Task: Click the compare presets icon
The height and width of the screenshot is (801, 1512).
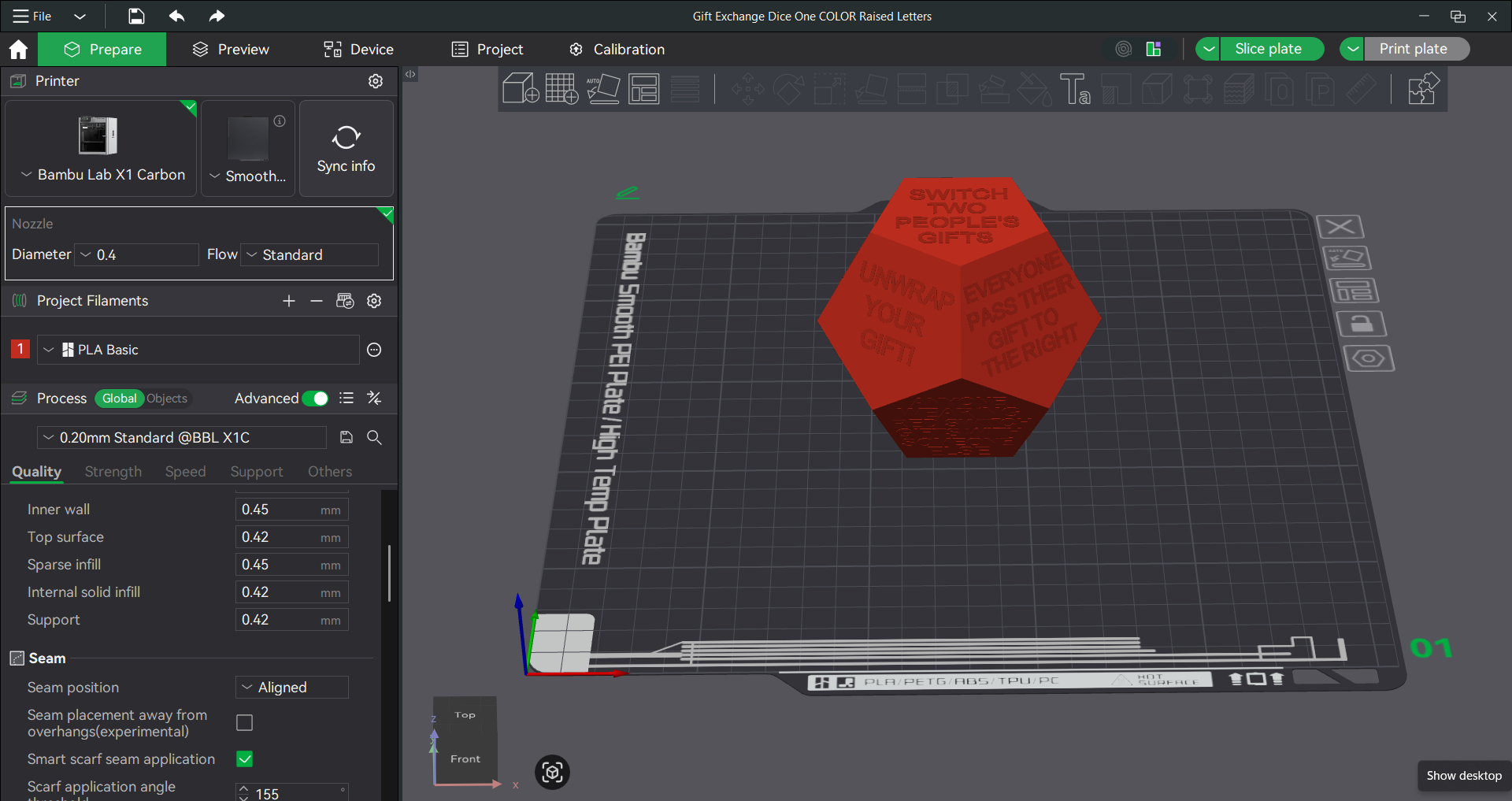Action: click(374, 399)
